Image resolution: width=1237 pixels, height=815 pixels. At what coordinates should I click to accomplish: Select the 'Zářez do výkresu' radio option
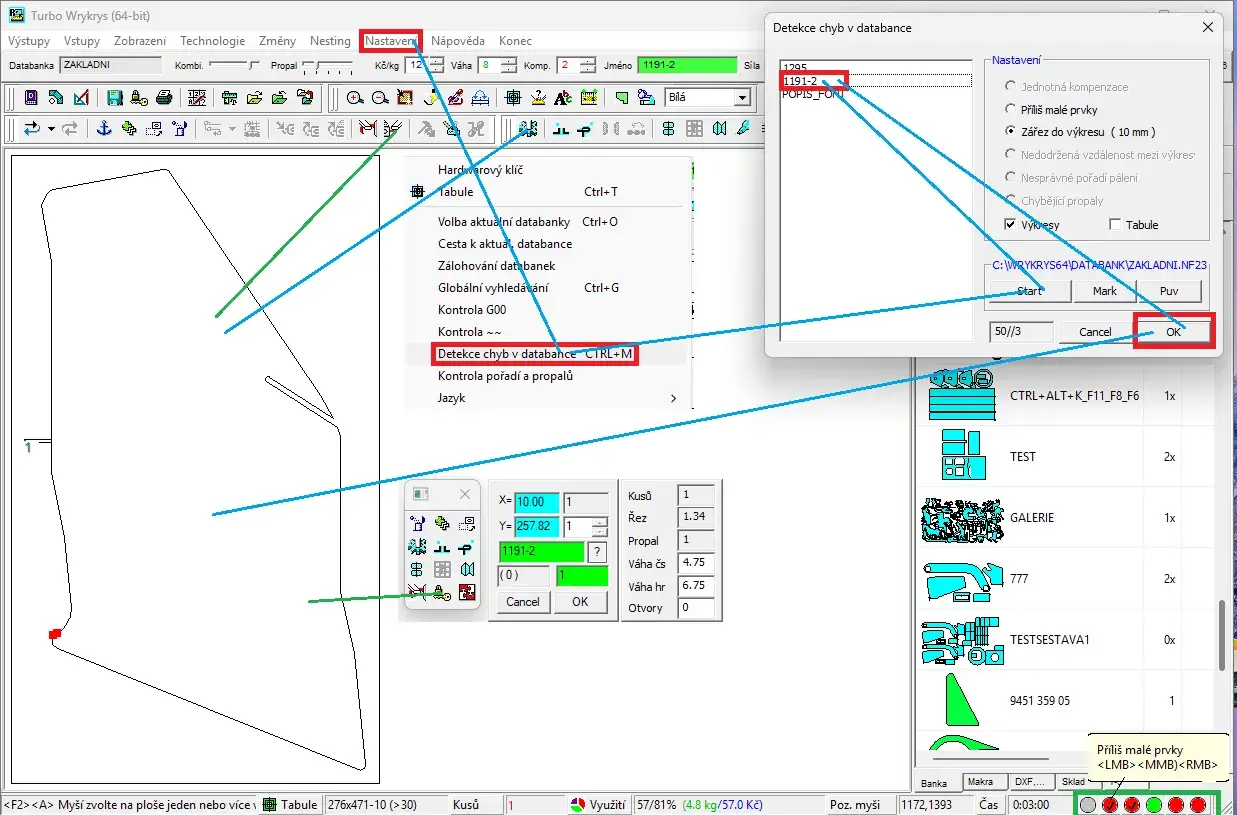[1011, 132]
